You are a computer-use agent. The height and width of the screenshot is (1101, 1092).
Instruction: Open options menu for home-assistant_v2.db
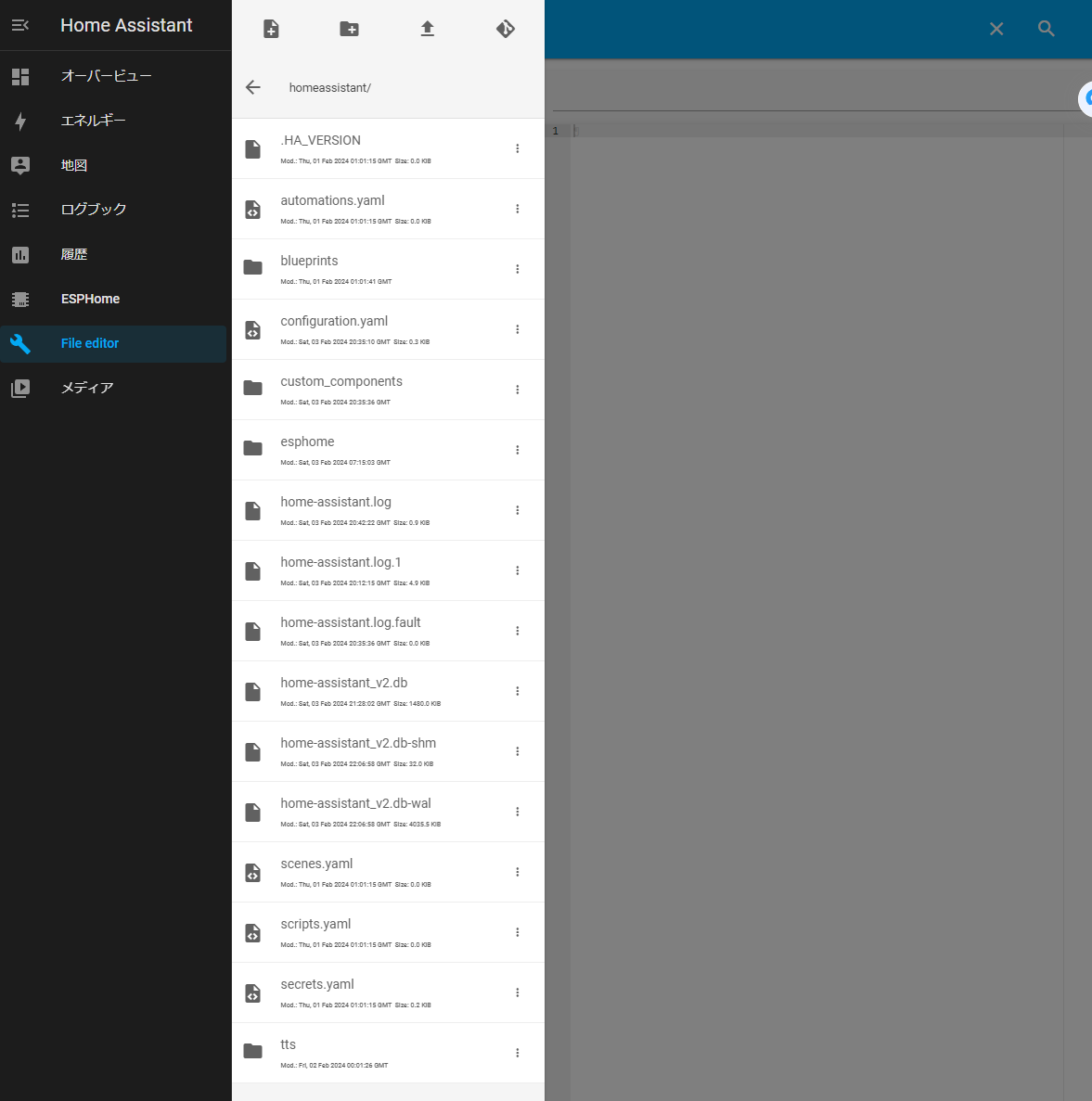click(x=518, y=692)
